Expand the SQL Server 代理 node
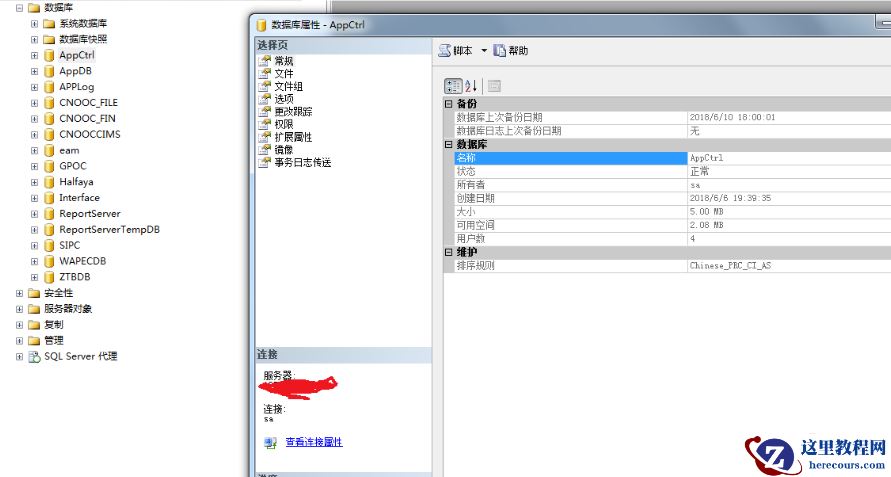This screenshot has width=891, height=477. (19, 357)
